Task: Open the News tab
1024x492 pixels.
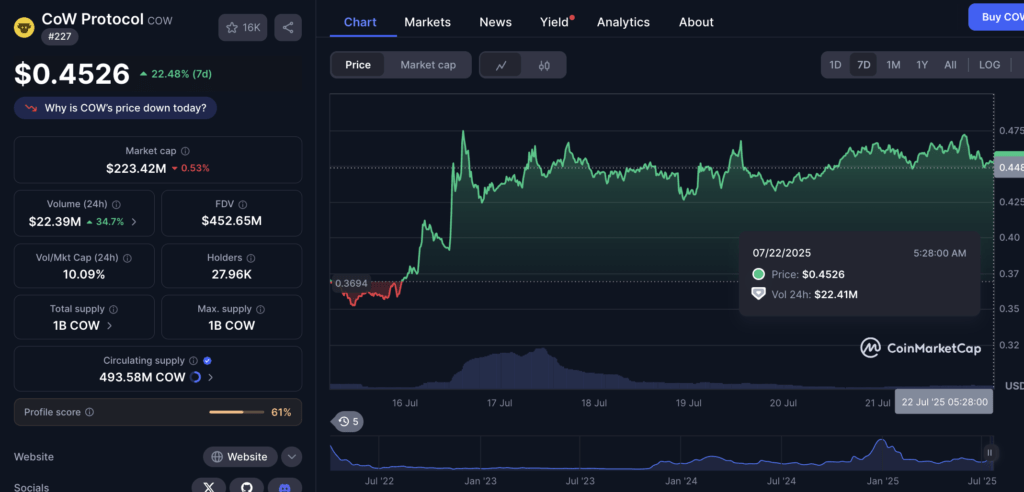Action: (496, 22)
